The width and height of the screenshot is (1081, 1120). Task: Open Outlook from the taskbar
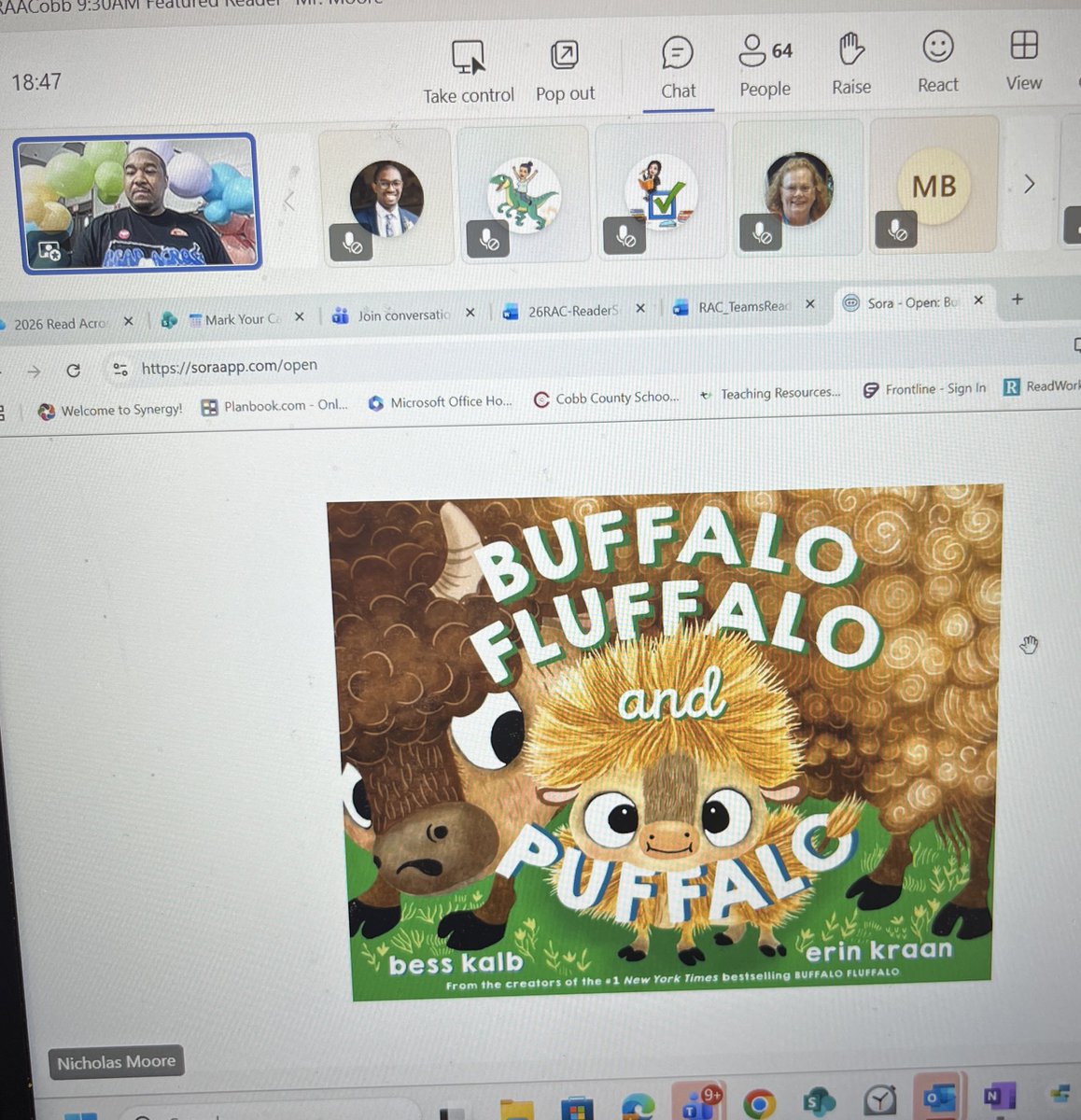point(938,1098)
